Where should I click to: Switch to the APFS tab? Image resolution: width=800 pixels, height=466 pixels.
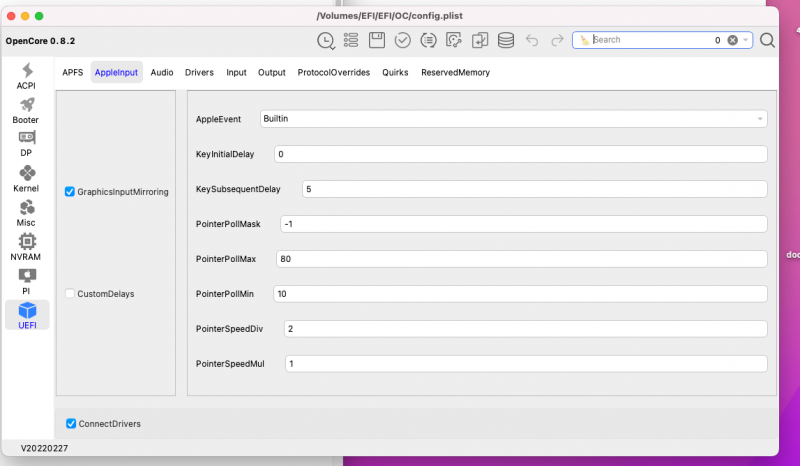[72, 72]
